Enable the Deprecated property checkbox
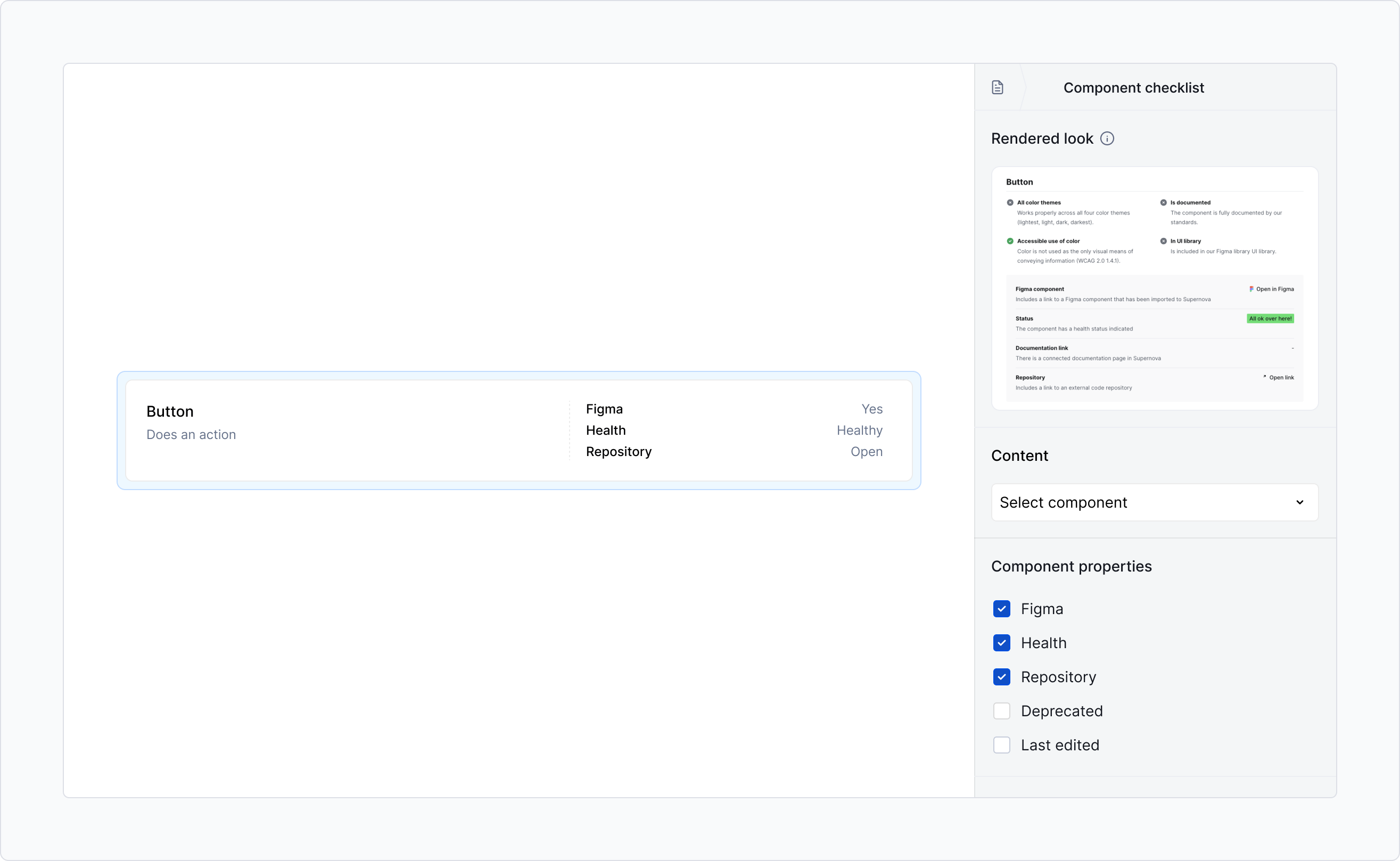Viewport: 1400px width, 861px height. (1001, 710)
